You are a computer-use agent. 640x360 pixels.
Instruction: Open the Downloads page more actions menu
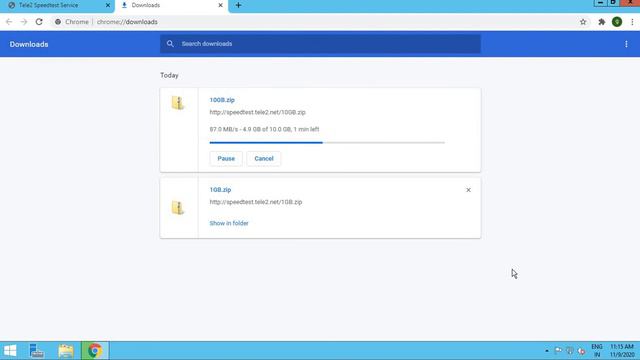[x=626, y=44]
